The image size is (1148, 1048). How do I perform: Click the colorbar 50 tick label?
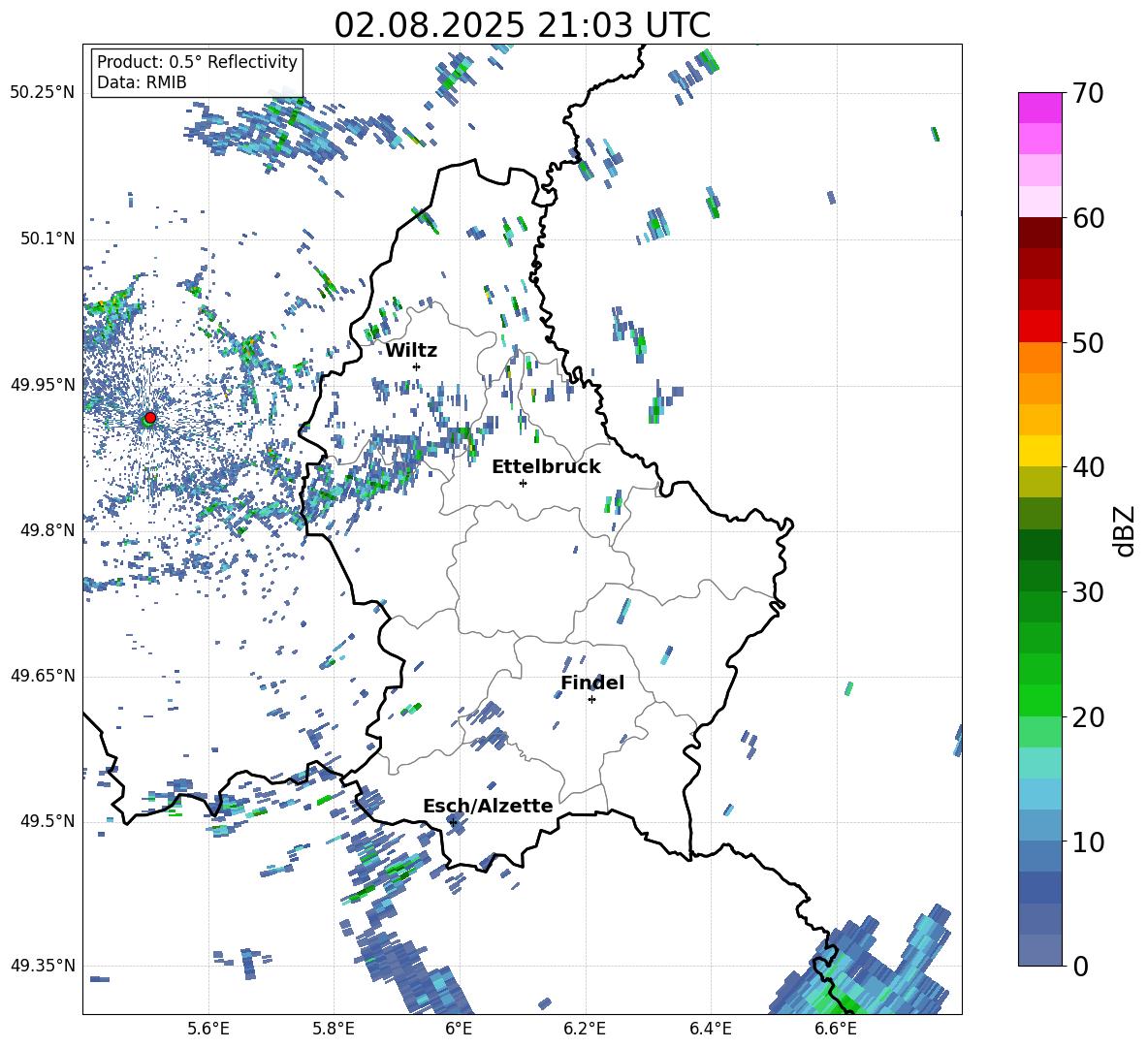click(x=1087, y=343)
